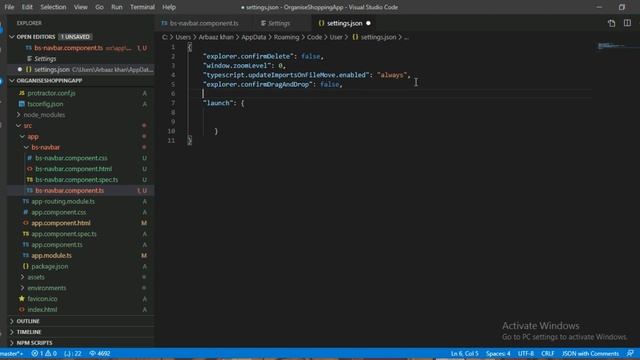
Task: Open the Run menu
Action: (x=117, y=7)
